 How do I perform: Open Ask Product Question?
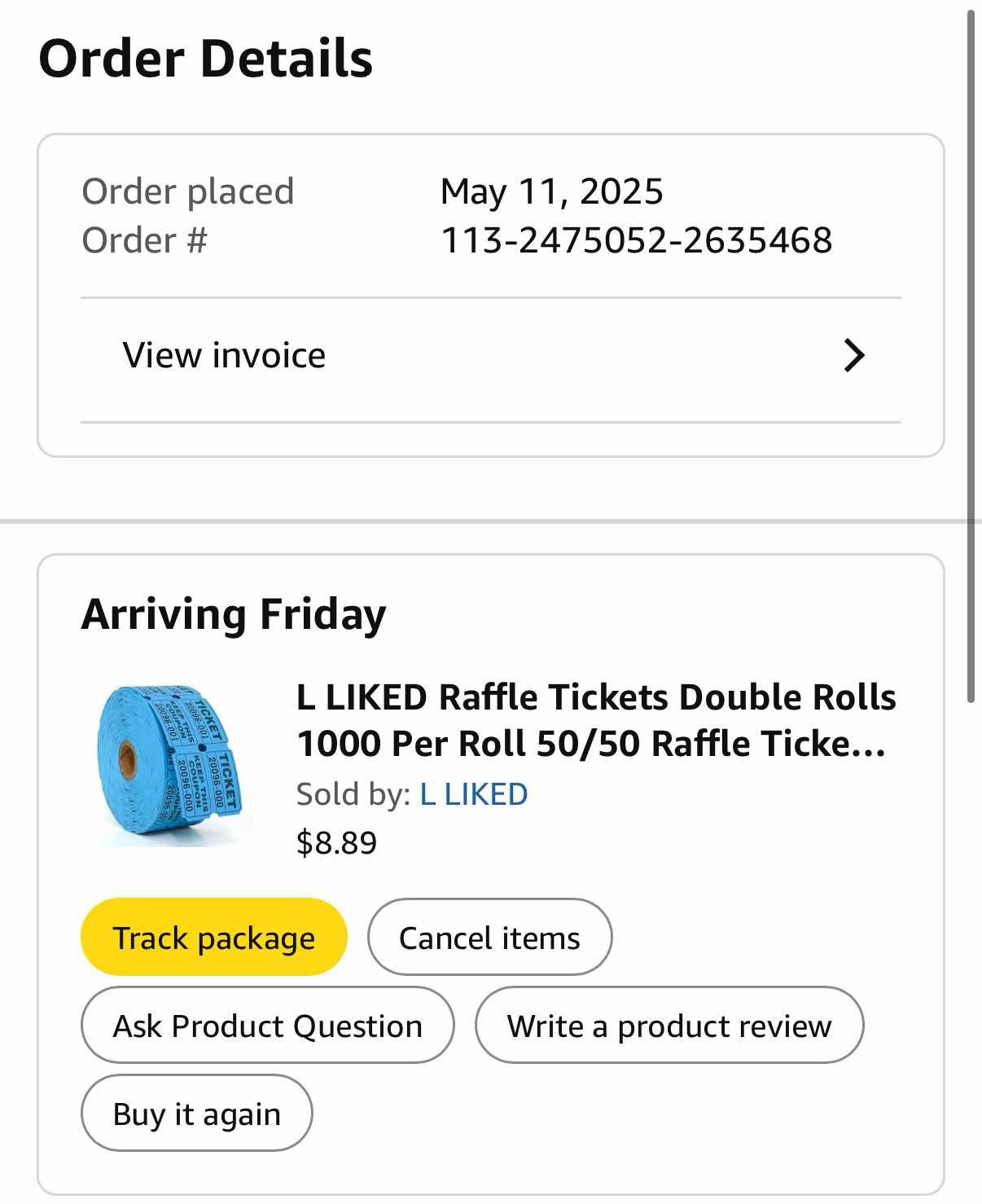pos(267,1025)
